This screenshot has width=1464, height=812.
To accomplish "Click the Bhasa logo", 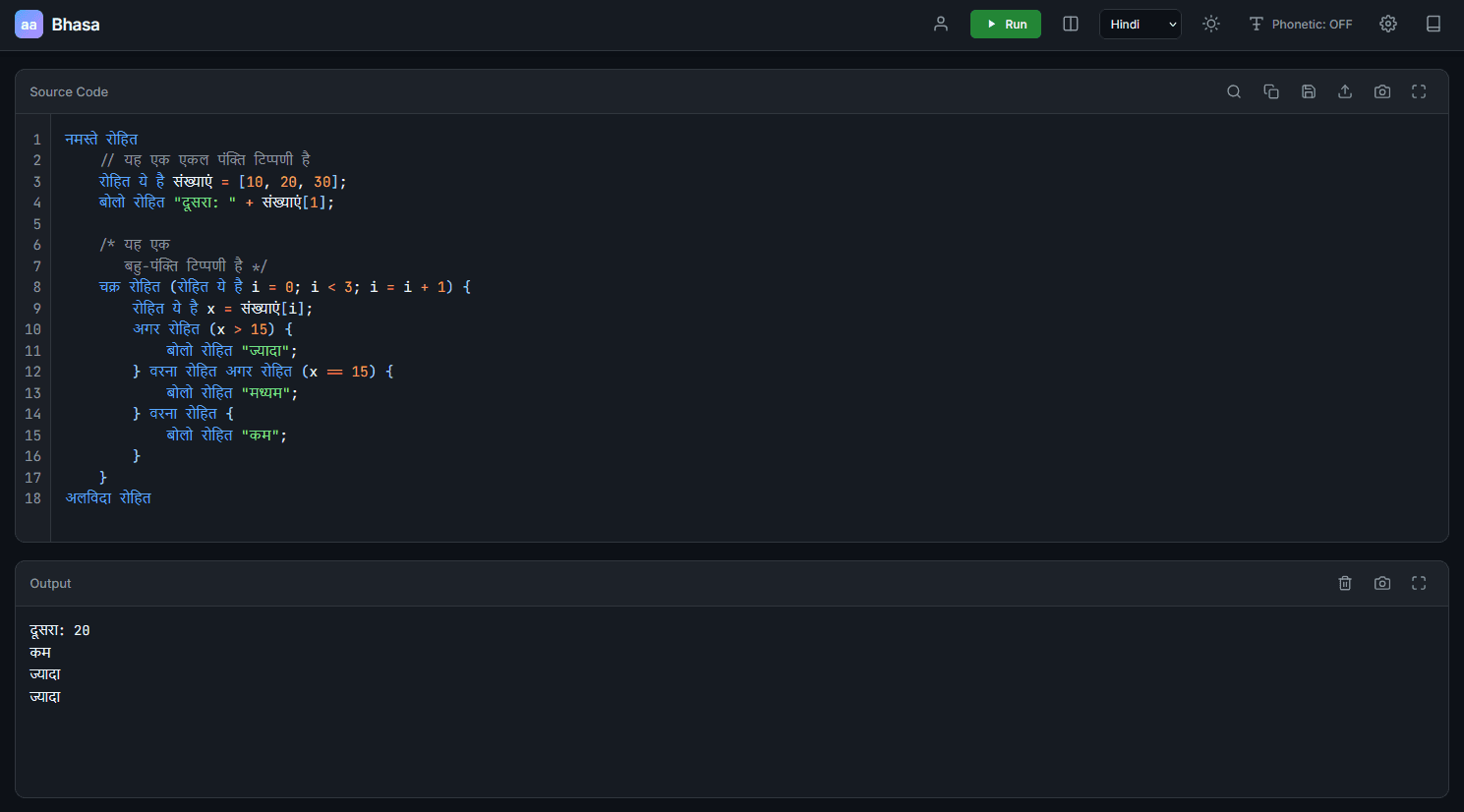I will click(56, 24).
